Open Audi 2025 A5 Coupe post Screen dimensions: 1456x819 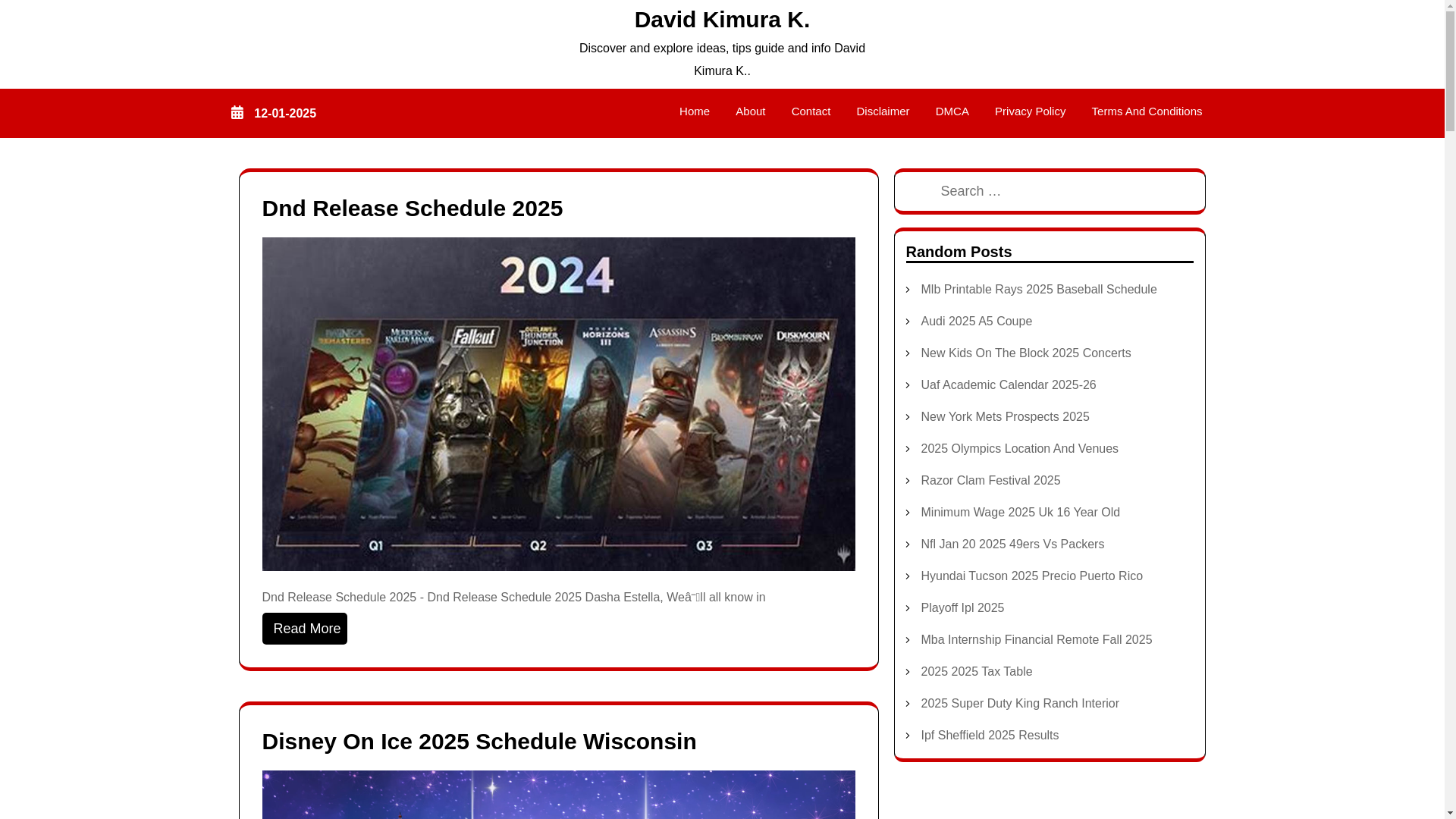tap(976, 322)
